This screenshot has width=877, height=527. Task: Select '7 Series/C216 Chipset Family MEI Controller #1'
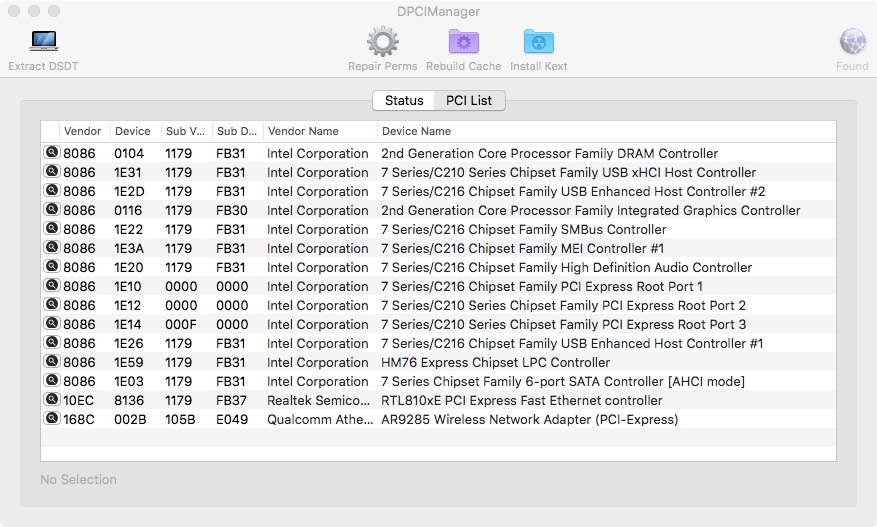point(522,248)
